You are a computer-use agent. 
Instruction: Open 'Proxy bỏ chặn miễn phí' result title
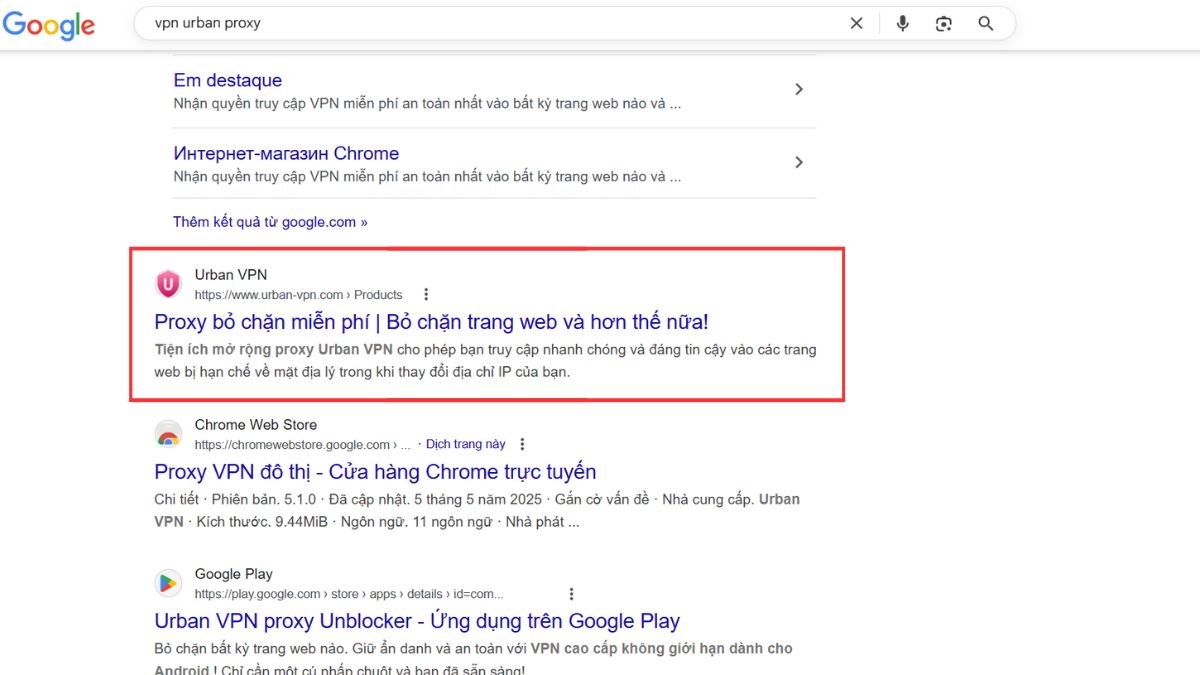pyautogui.click(x=431, y=322)
